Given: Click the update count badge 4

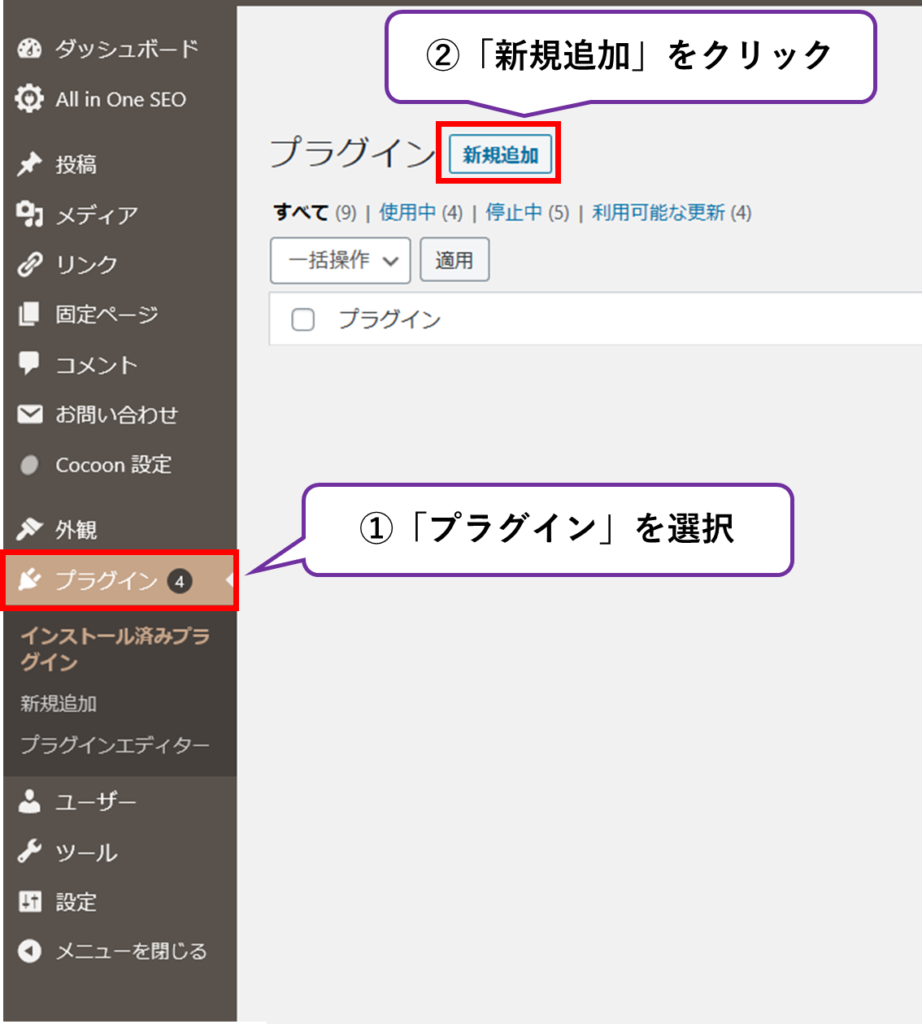Looking at the screenshot, I should click(180, 581).
